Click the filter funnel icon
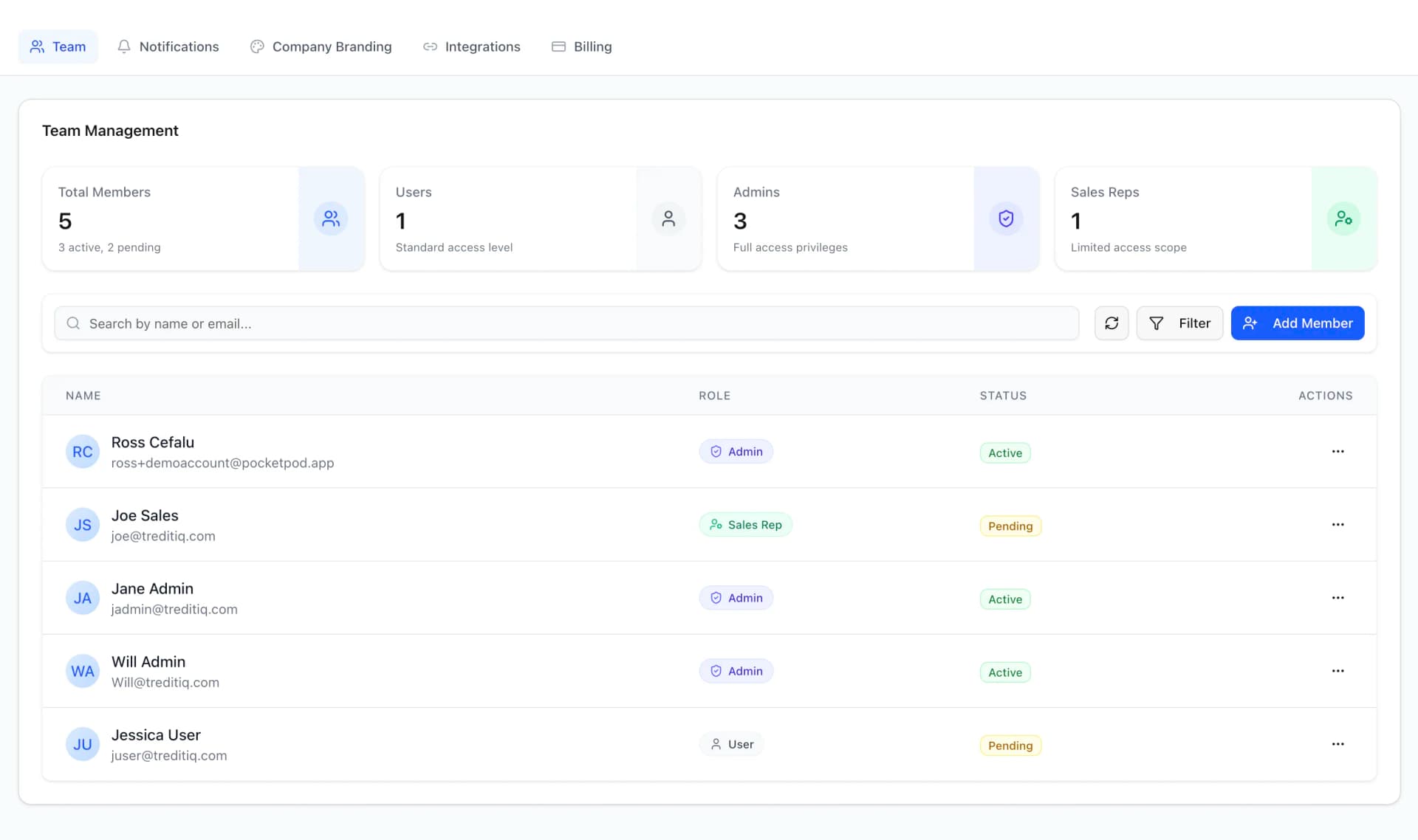This screenshot has height=840, width=1418. tap(1157, 323)
